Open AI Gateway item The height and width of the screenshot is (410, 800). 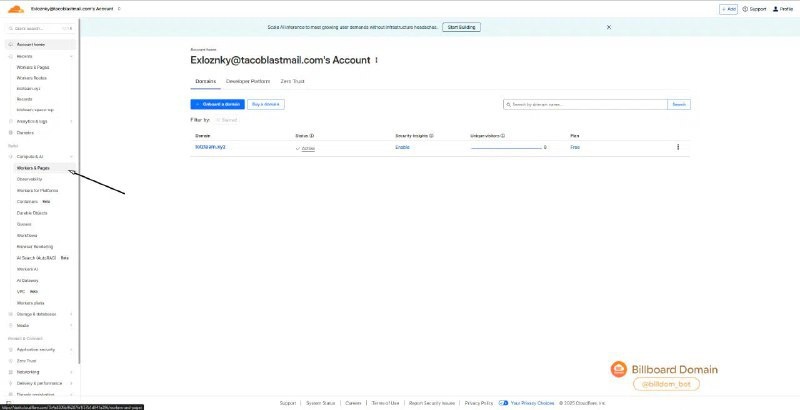[28, 280]
